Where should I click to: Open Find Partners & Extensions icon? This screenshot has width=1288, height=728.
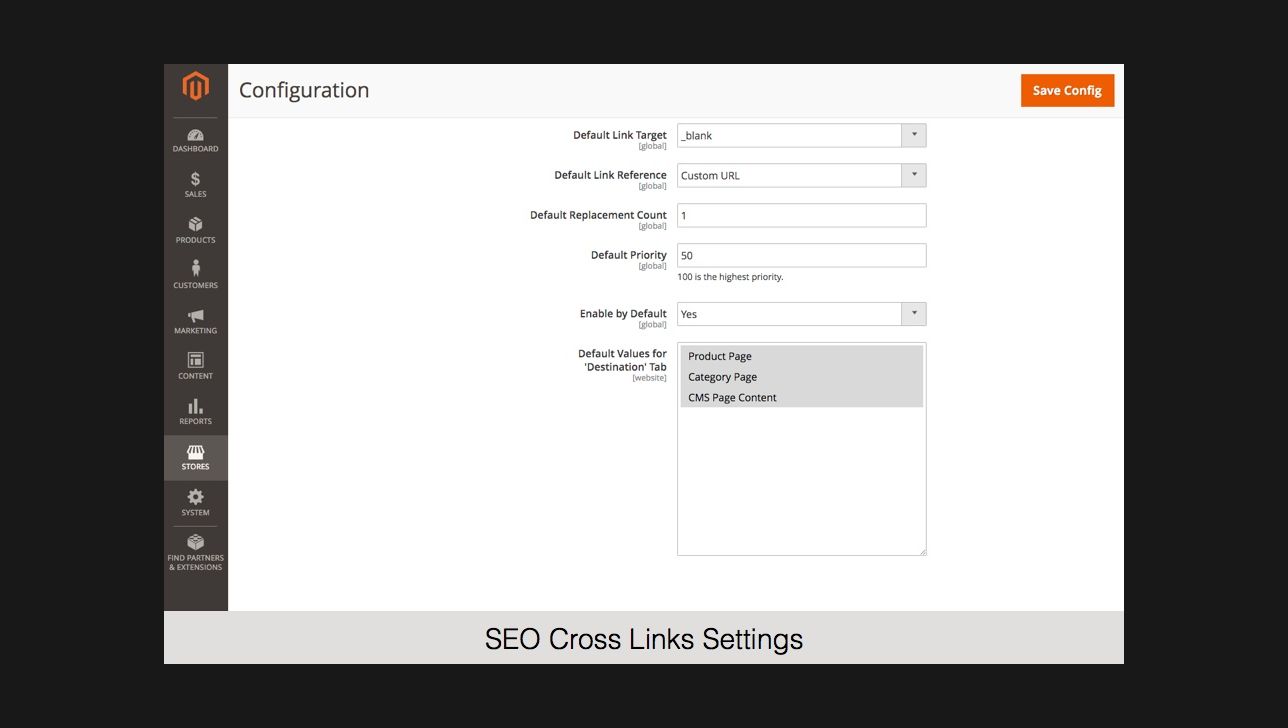point(196,543)
